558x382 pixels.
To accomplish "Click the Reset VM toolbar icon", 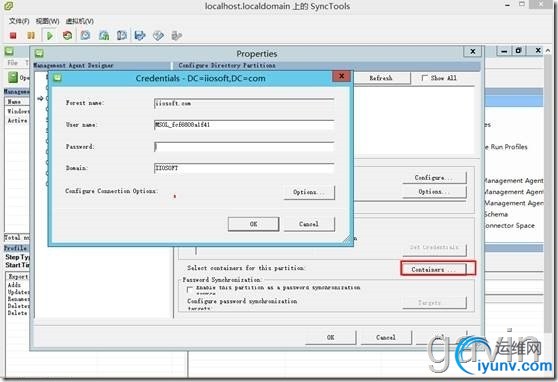I will tap(67, 35).
